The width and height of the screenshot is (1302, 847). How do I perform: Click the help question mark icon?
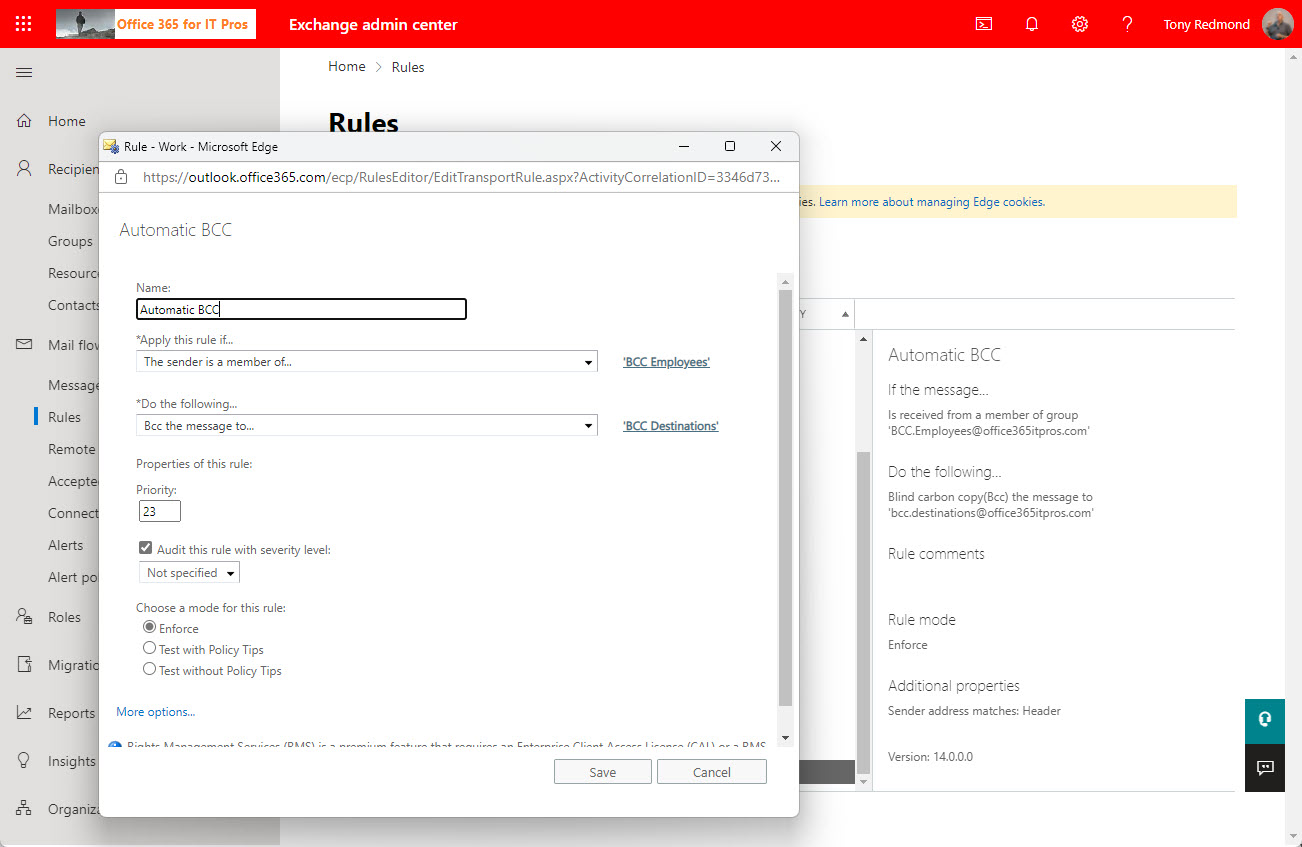[1127, 24]
